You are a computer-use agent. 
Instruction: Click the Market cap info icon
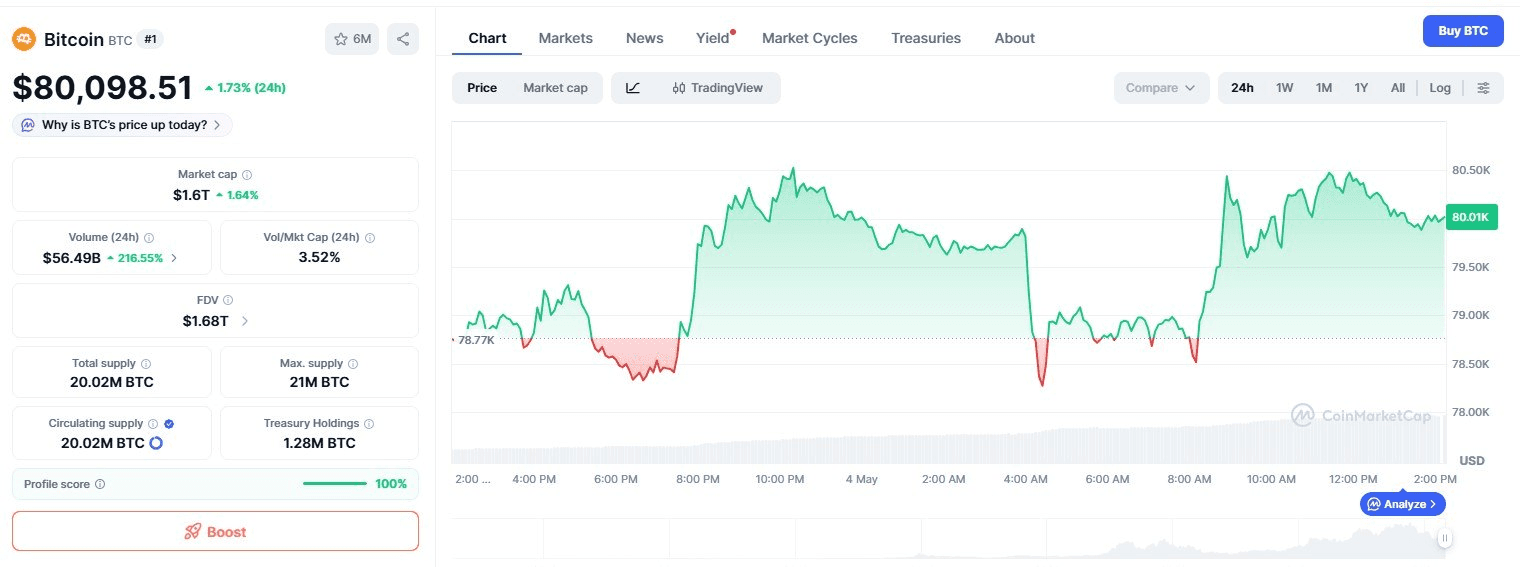[247, 175]
